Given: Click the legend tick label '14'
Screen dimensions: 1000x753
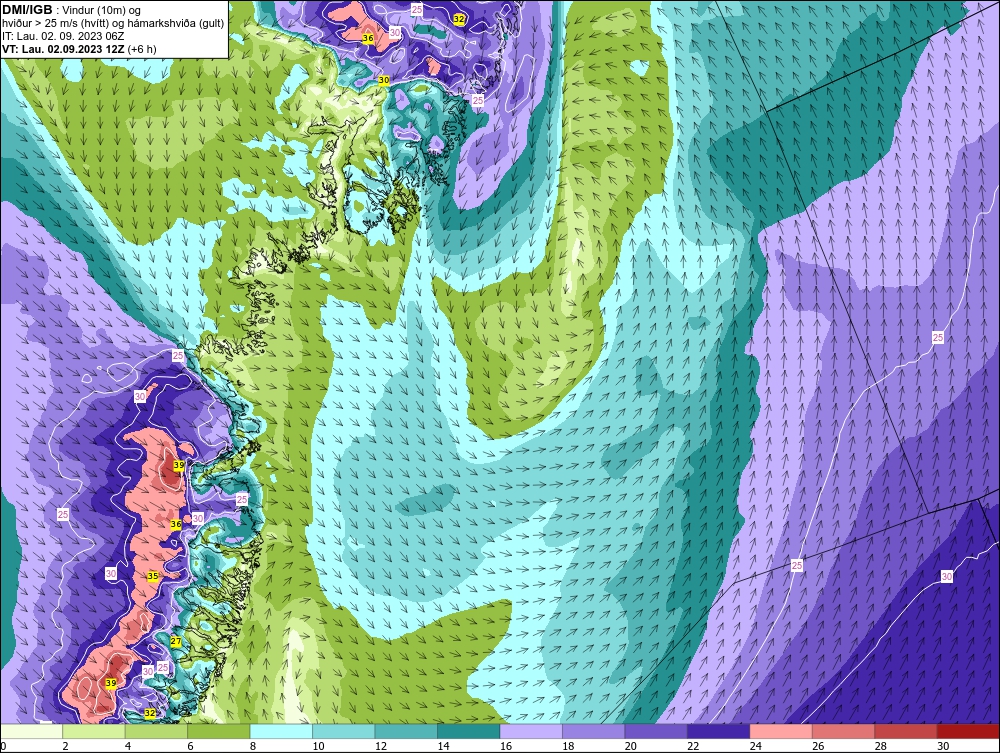Looking at the screenshot, I should (x=443, y=746).
